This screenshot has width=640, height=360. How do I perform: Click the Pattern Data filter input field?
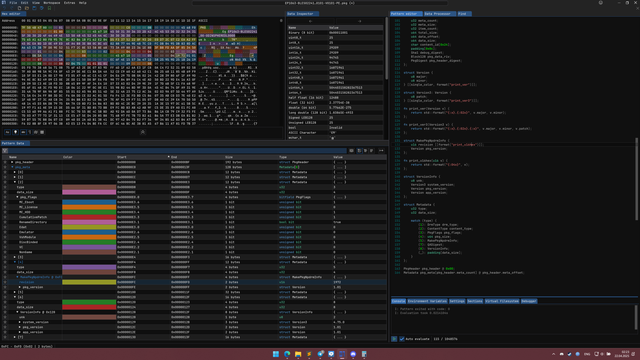[x=177, y=151]
